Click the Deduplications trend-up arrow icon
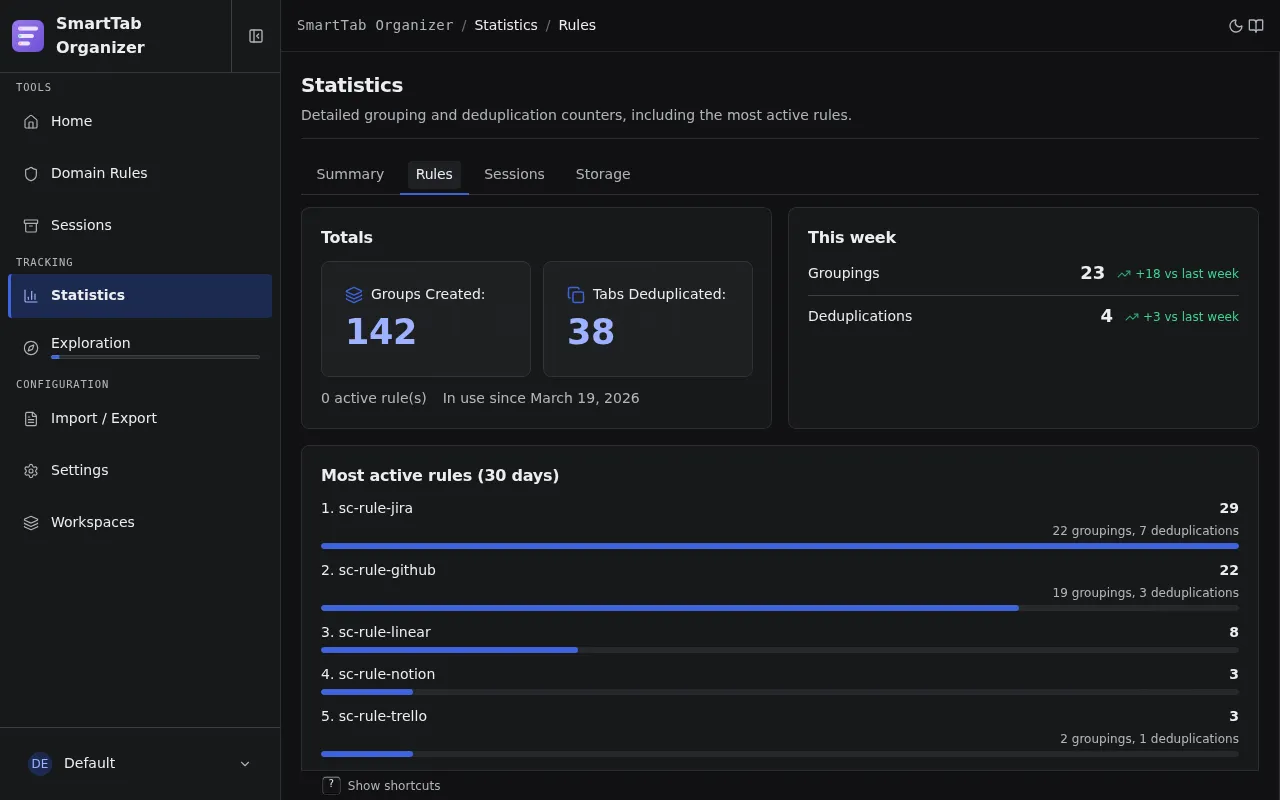Image resolution: width=1280 pixels, height=800 pixels. coord(1132,317)
